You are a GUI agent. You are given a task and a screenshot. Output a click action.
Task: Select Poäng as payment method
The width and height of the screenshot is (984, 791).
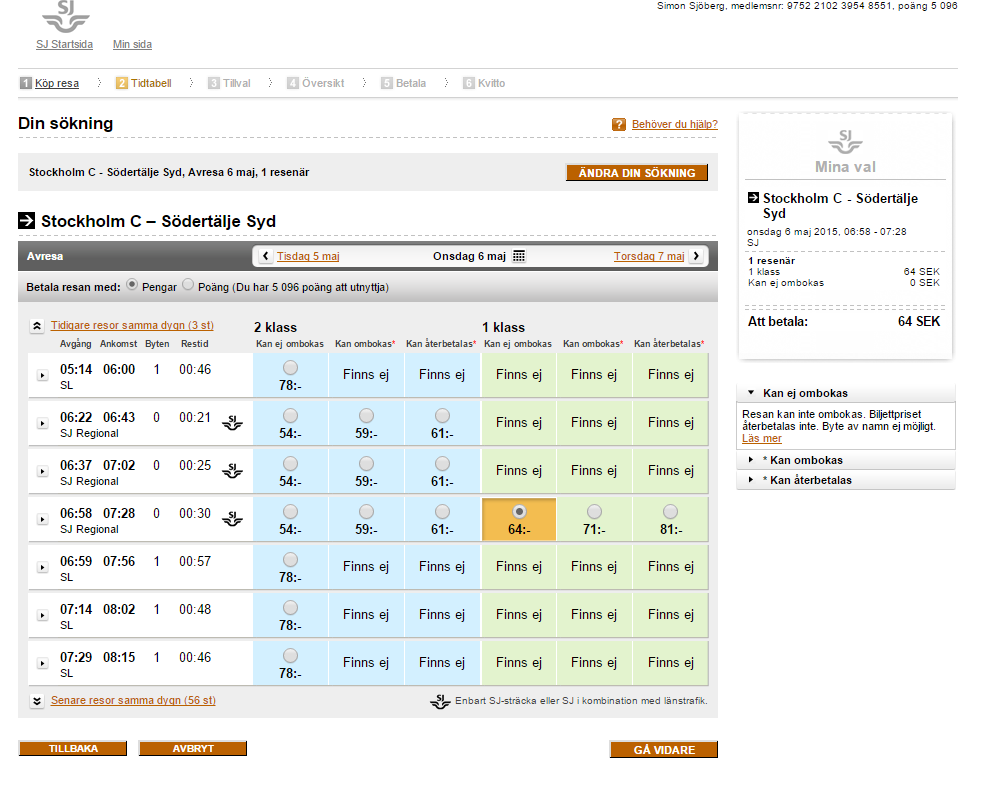coord(188,286)
